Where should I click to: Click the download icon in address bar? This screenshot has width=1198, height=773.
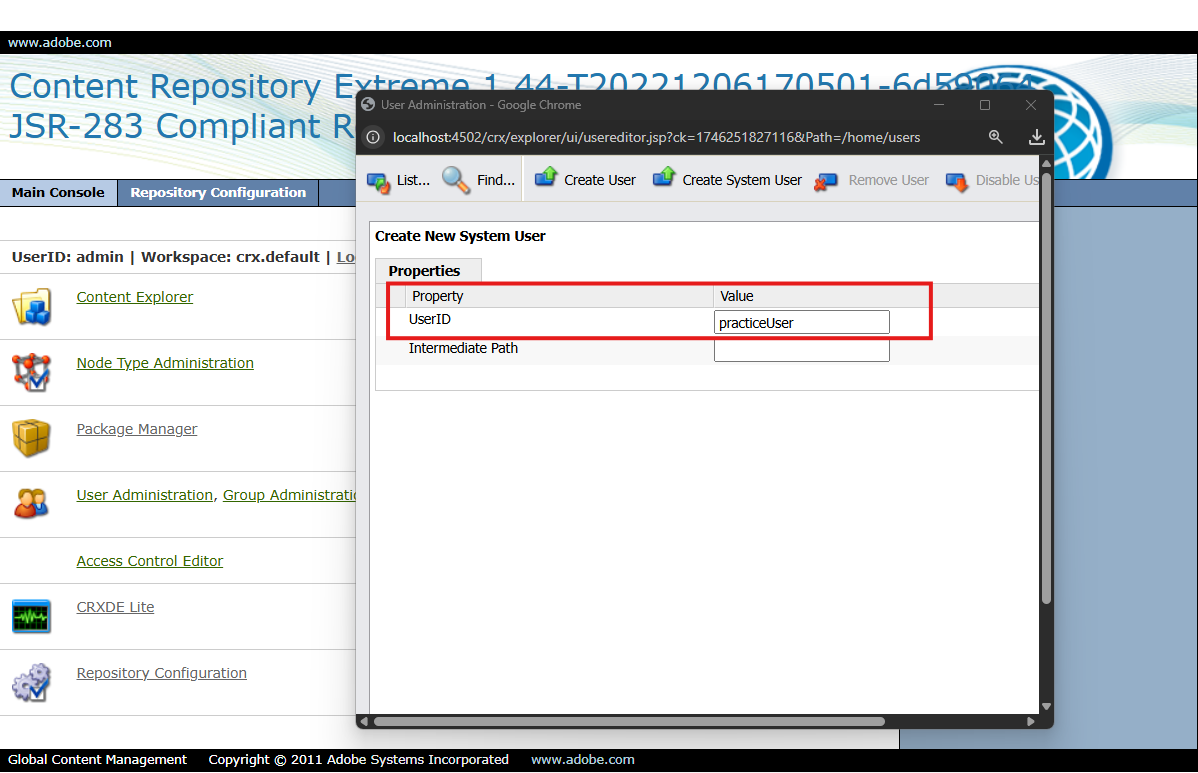(1037, 137)
